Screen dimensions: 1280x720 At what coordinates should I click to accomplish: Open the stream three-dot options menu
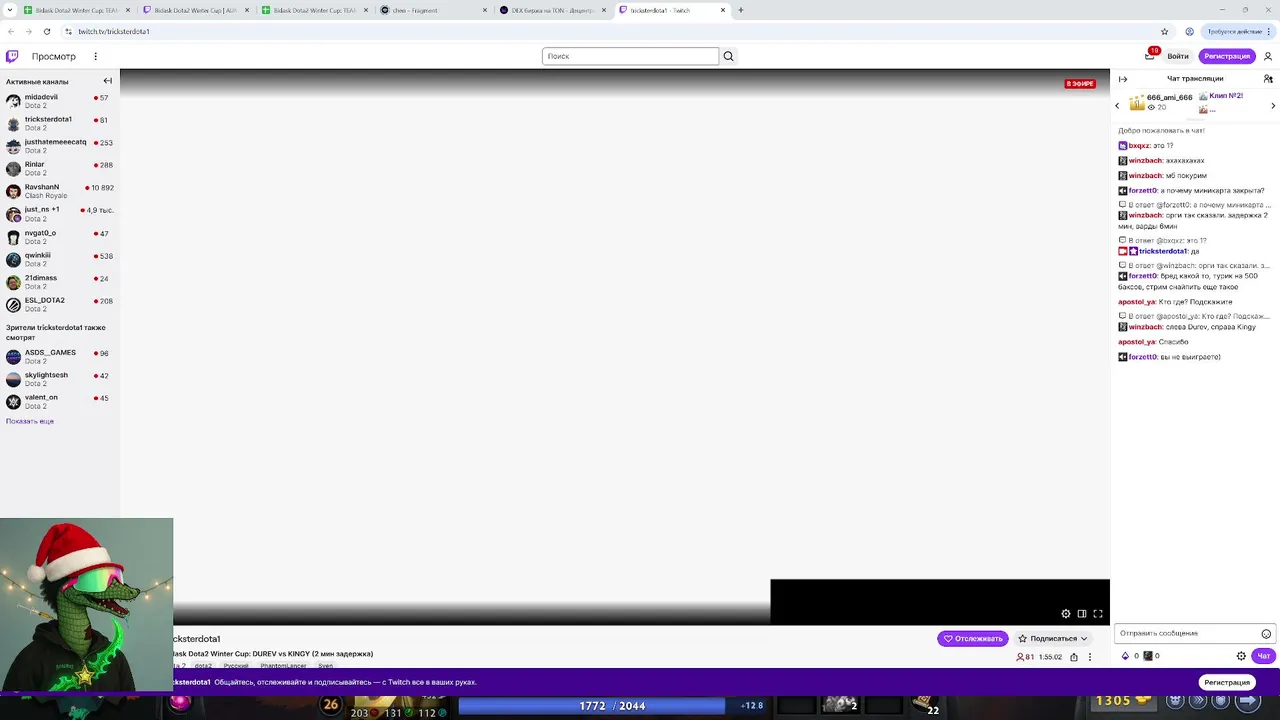(x=1090, y=657)
